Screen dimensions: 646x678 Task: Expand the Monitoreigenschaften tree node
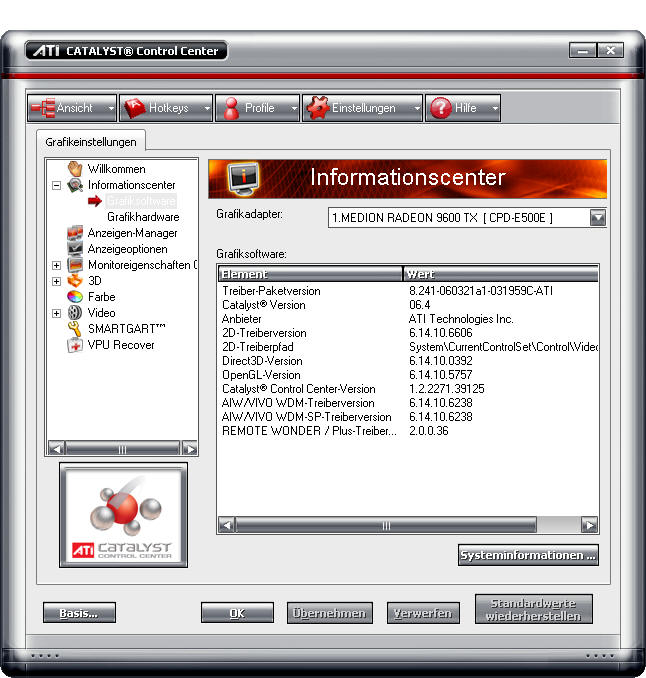pos(56,265)
